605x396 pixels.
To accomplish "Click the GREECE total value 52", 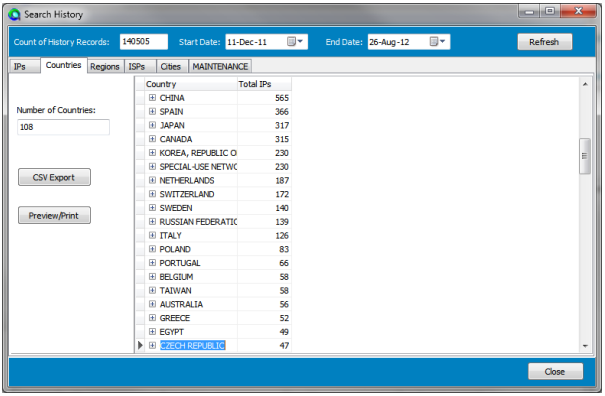I will point(284,318).
